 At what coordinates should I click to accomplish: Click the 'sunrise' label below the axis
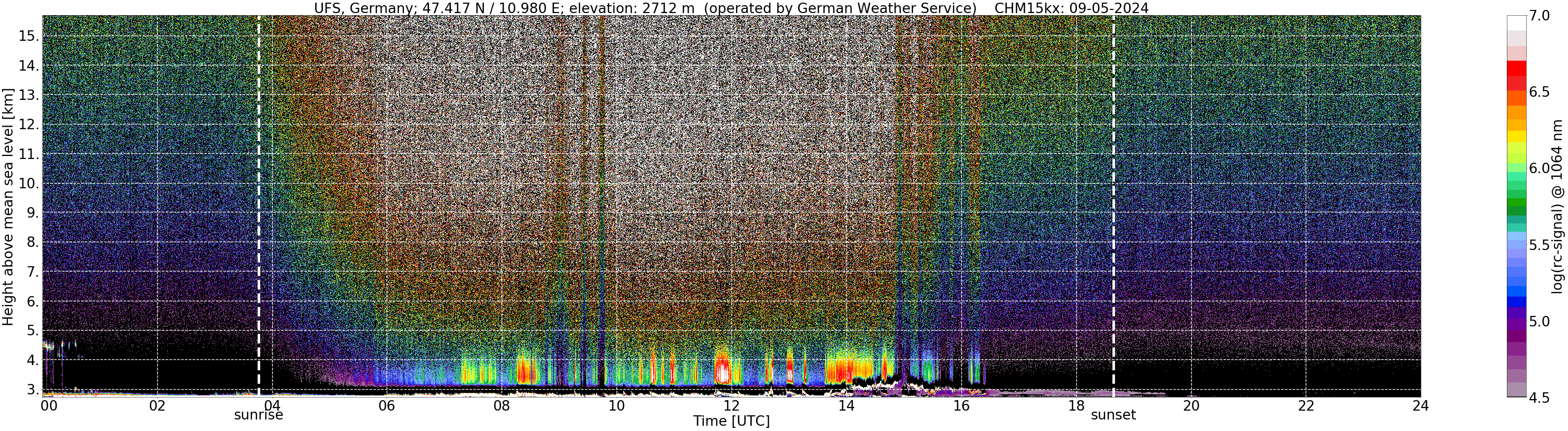pyautogui.click(x=259, y=415)
